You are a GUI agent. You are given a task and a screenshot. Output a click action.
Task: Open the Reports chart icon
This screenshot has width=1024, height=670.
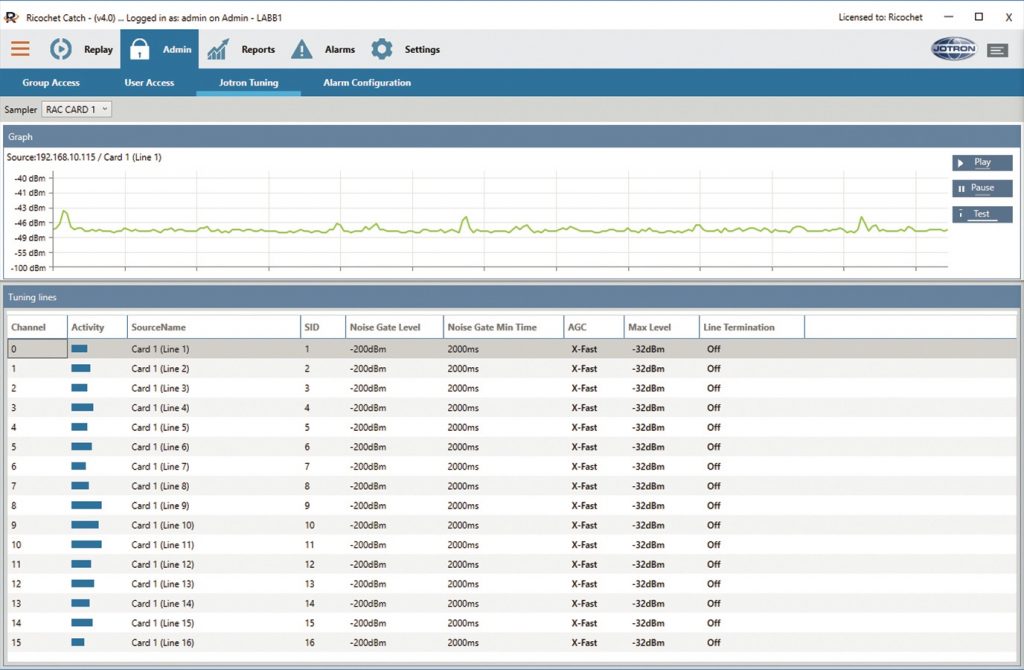(219, 49)
